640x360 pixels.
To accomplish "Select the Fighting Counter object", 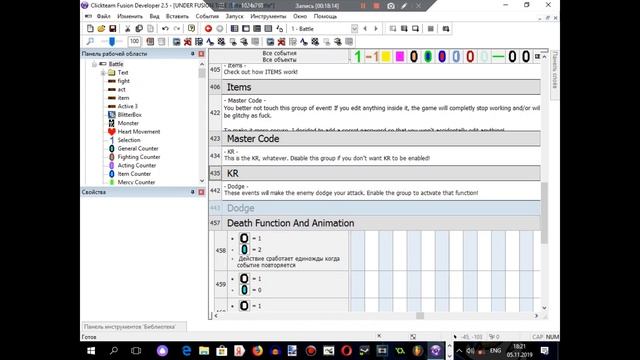I will click(x=139, y=157).
